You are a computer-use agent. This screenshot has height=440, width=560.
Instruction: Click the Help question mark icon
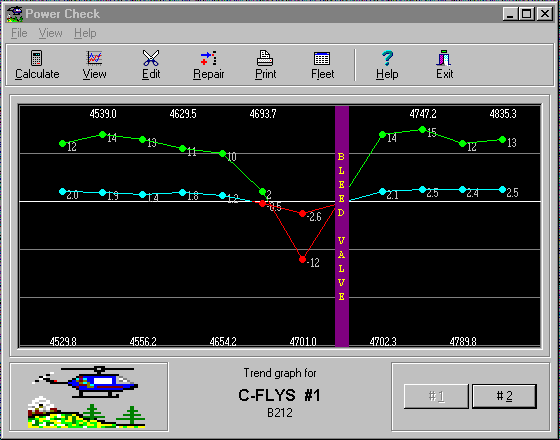click(387, 58)
